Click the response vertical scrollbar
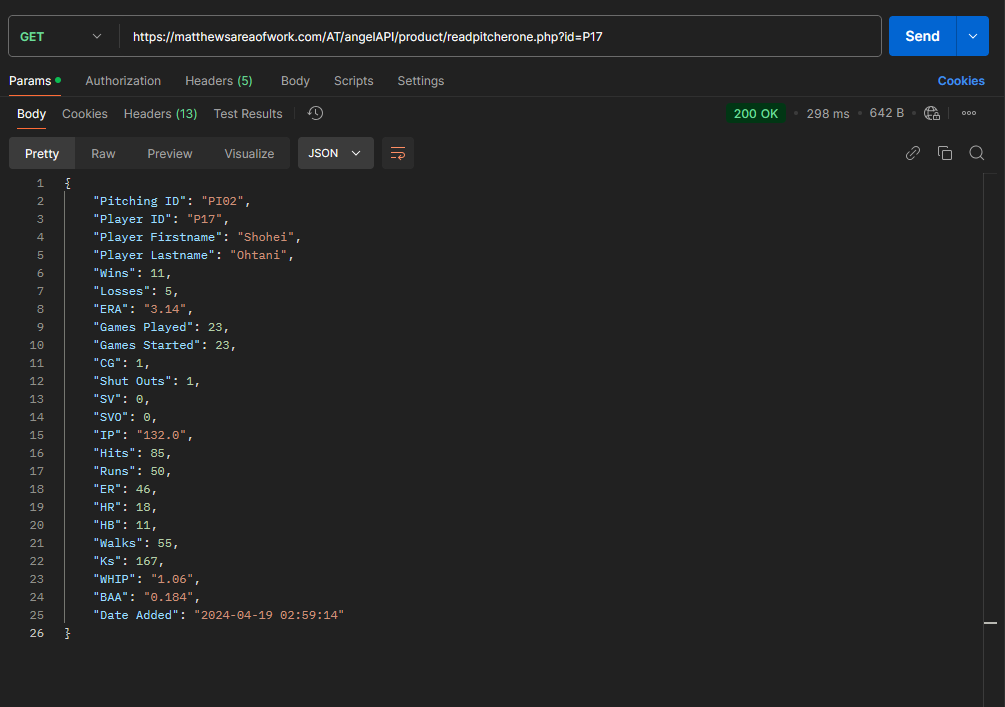Viewport: 1005px width, 707px height. pos(990,440)
